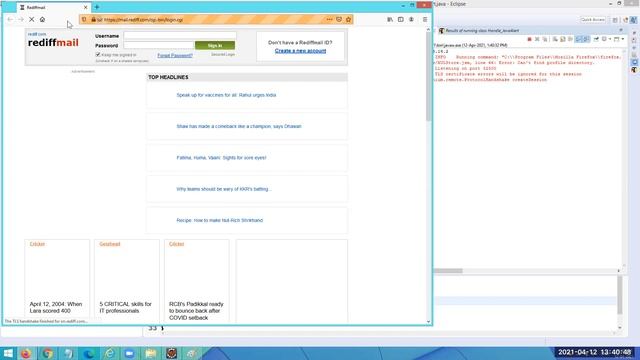
Task: Open Windows Start button
Action: 8,353
